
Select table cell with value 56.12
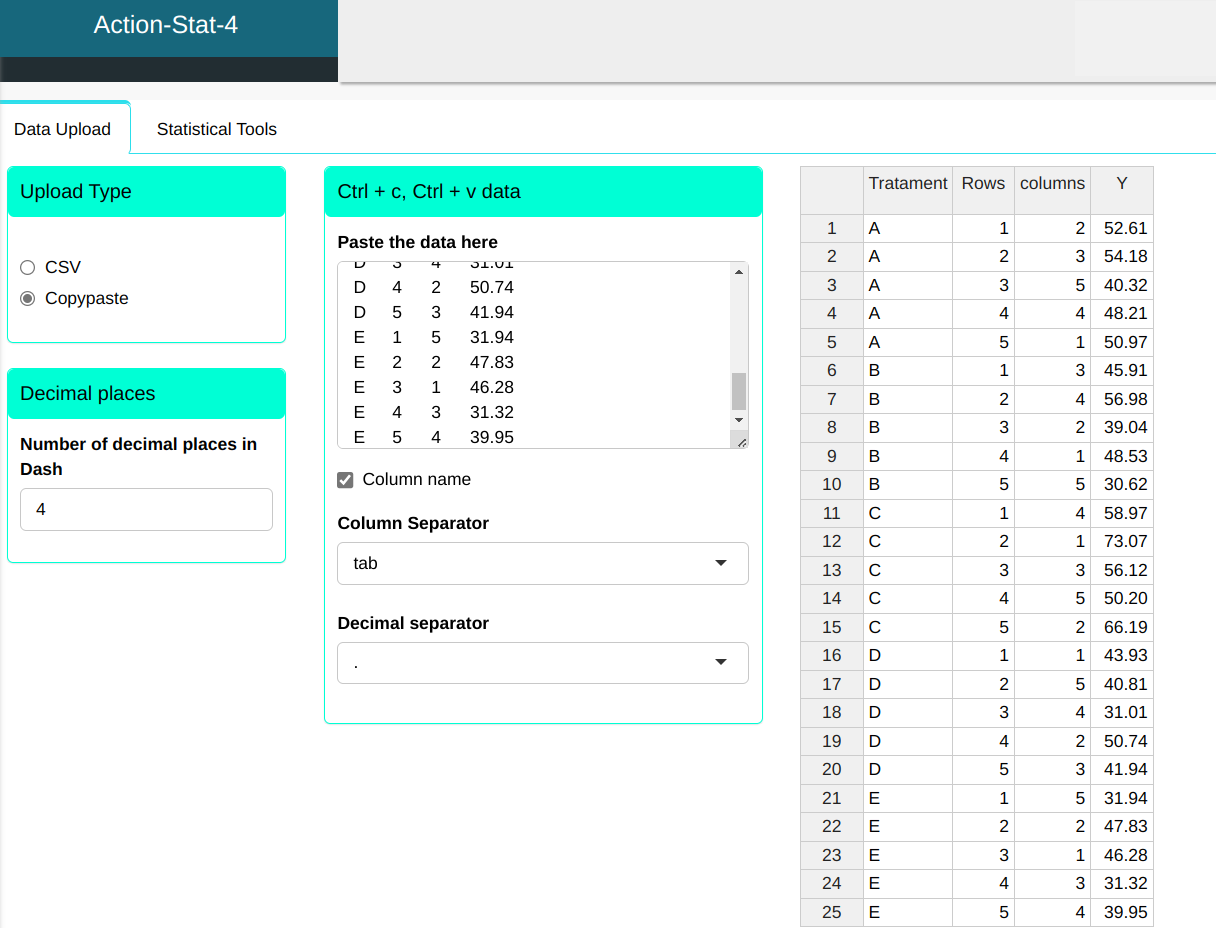(x=1122, y=570)
